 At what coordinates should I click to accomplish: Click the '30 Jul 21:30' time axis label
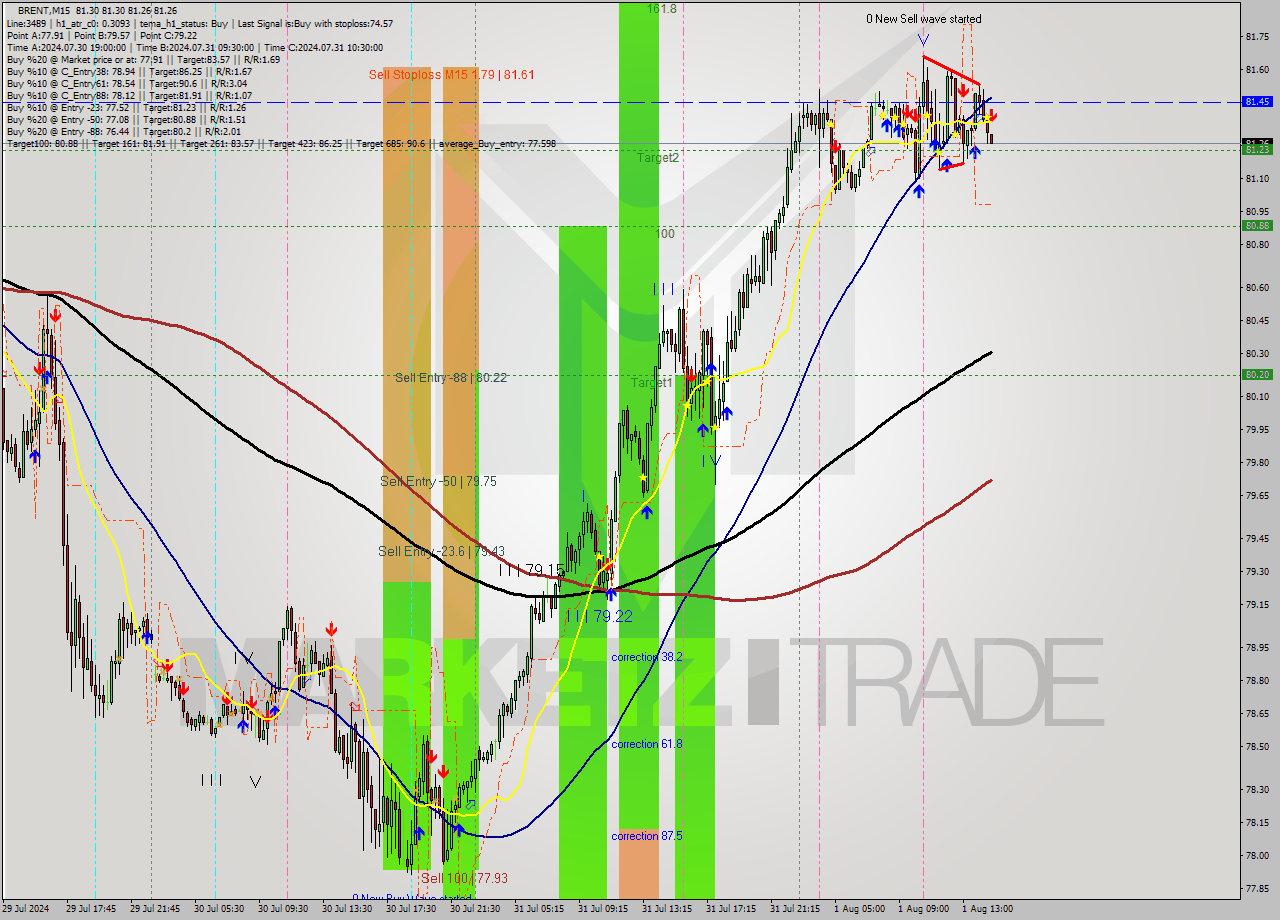click(x=474, y=909)
